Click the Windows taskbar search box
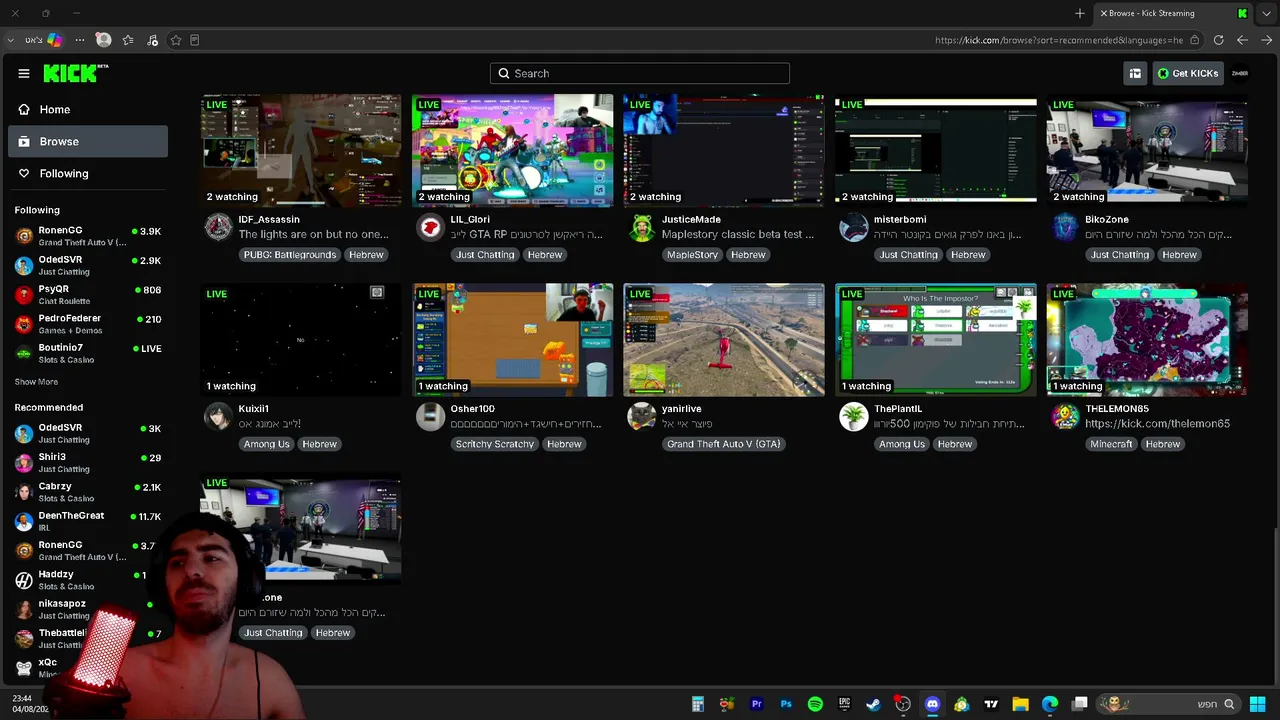Viewport: 1280px width, 720px height. 1168,704
